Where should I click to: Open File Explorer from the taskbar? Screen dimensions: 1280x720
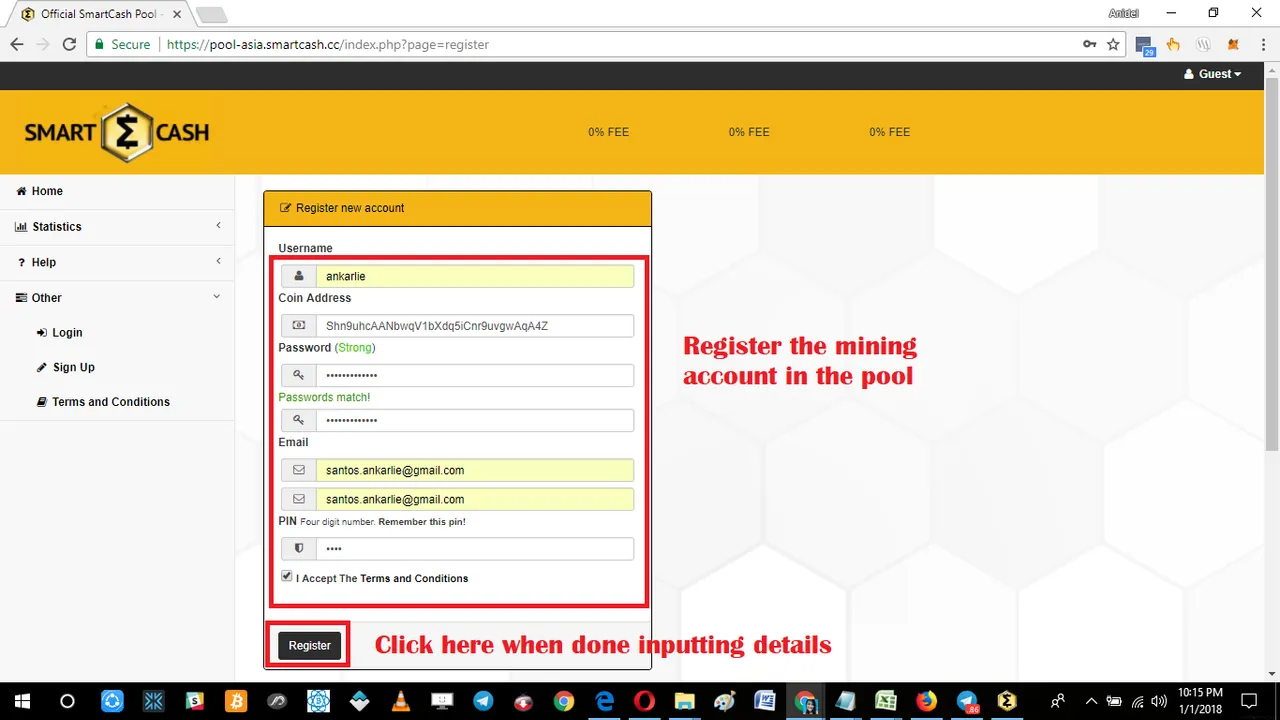(685, 701)
